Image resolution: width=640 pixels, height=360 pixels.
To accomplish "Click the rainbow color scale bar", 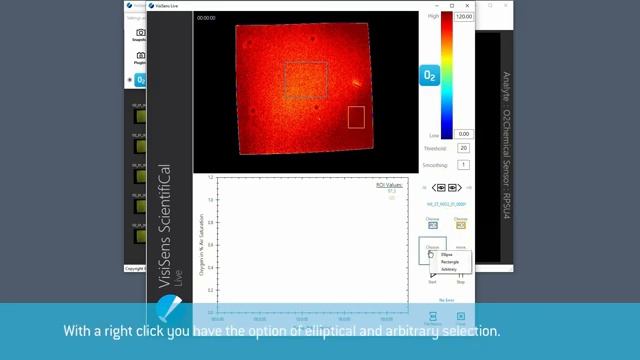I will 447,75.
